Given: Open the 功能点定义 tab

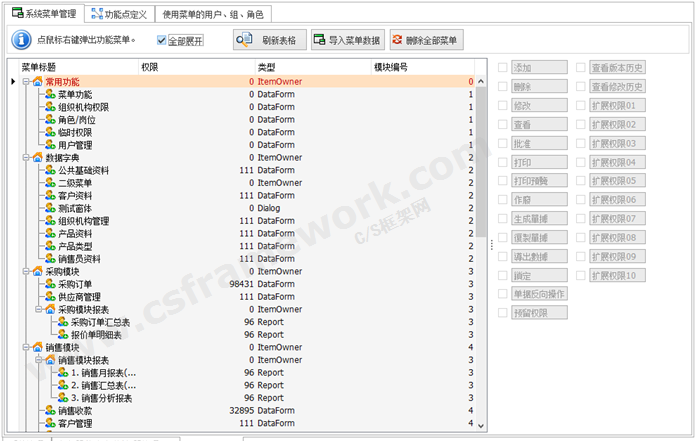Looking at the screenshot, I should point(119,15).
